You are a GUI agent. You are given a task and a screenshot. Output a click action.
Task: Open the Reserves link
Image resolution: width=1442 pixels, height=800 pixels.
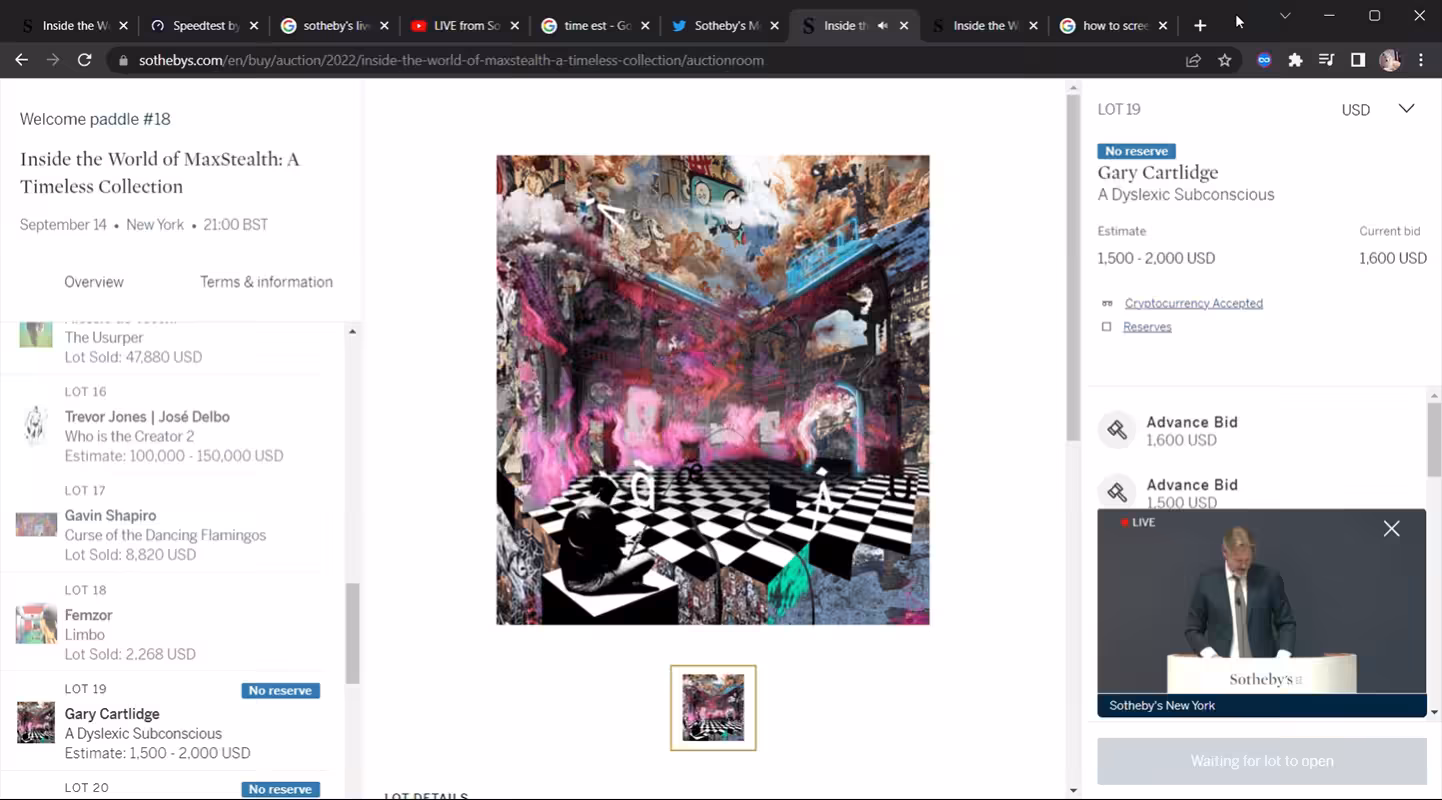tap(1147, 327)
